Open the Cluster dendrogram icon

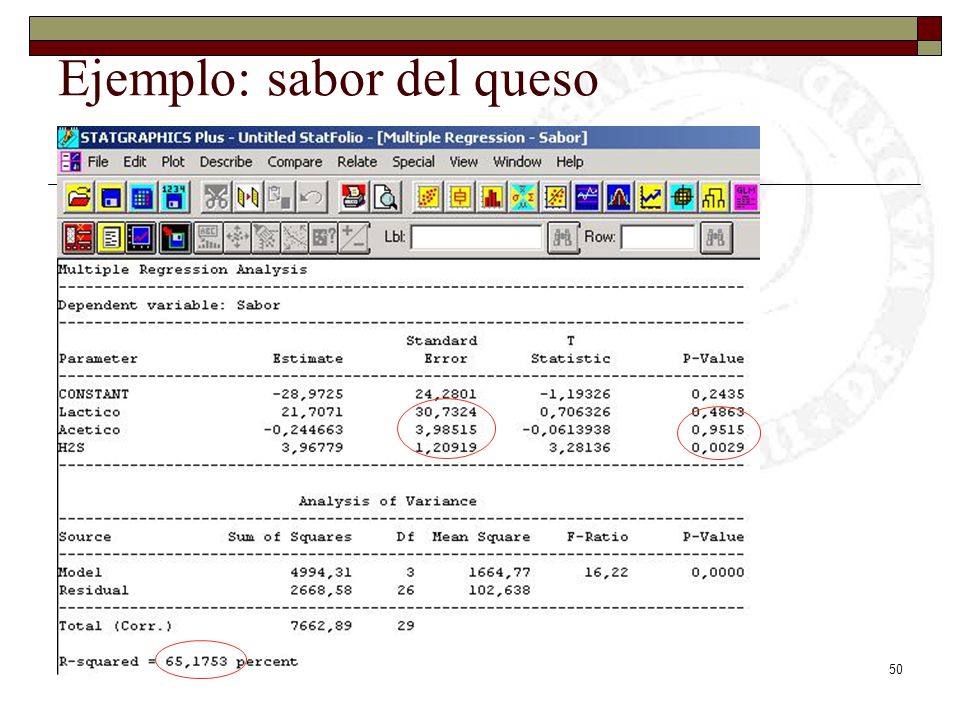click(714, 198)
